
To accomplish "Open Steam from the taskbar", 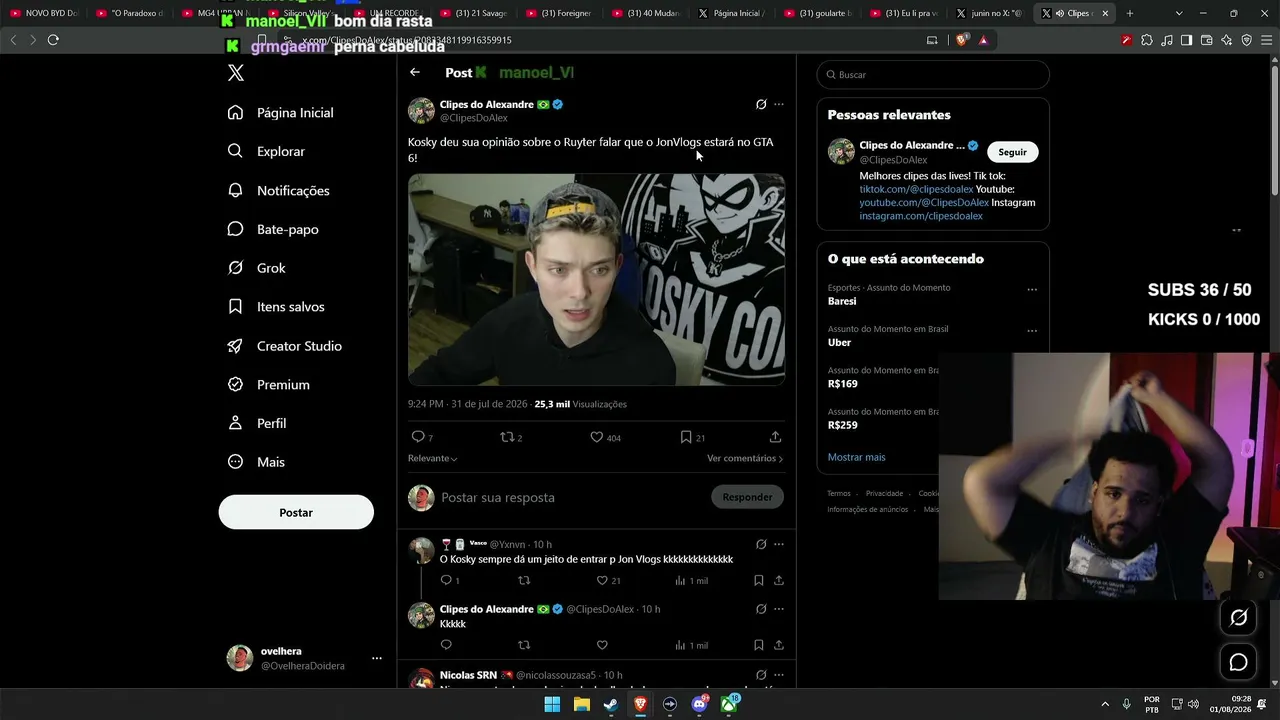I will [x=611, y=704].
